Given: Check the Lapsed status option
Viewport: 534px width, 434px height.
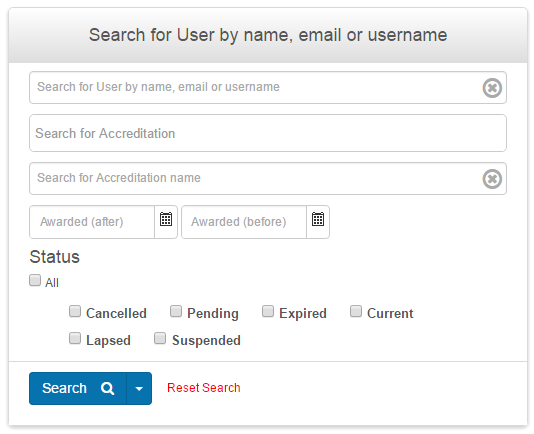Looking at the screenshot, I should 75,338.
